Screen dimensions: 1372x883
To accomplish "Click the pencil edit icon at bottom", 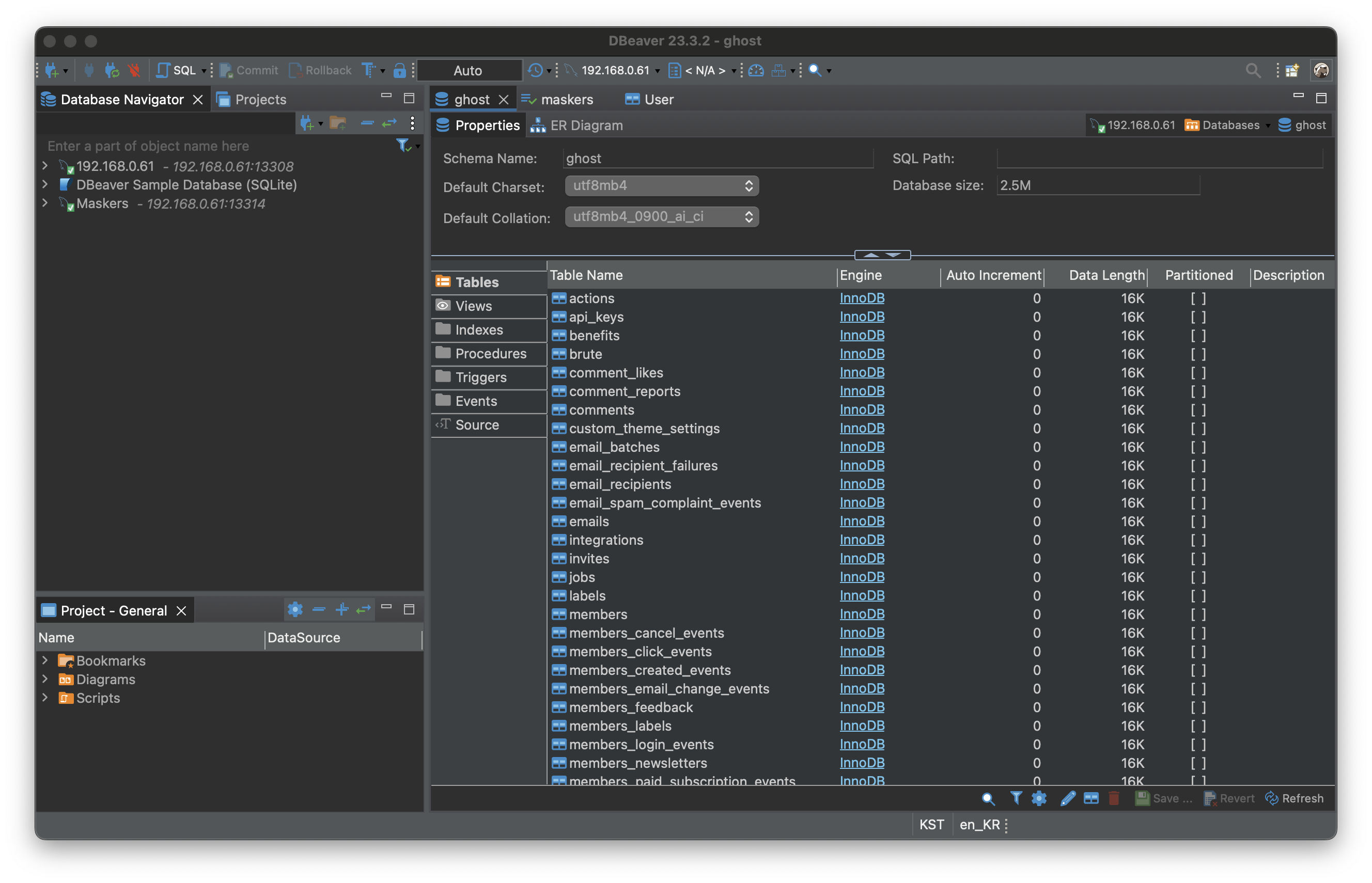I will [x=1067, y=799].
